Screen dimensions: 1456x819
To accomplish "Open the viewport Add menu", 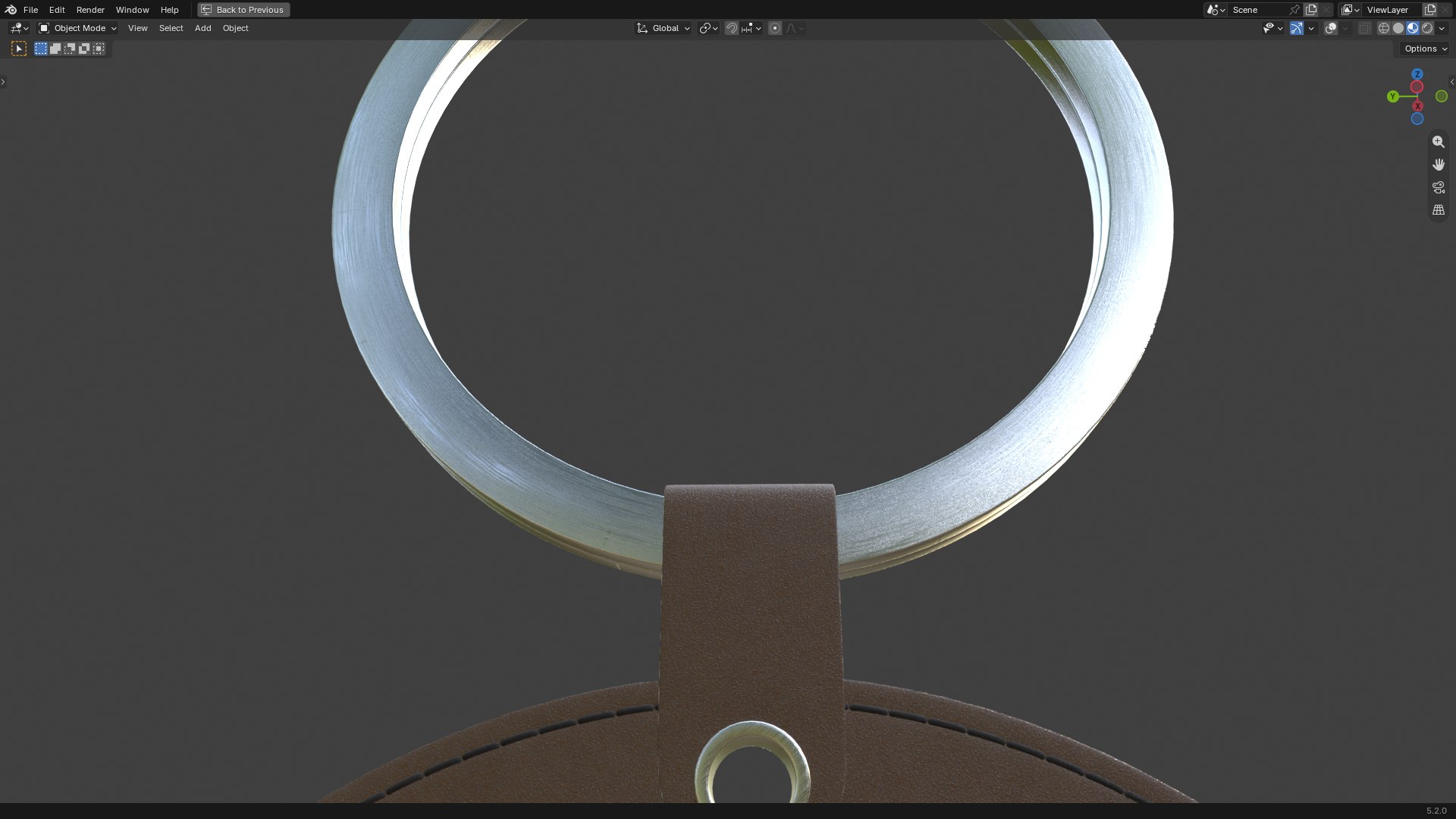I will (x=202, y=28).
